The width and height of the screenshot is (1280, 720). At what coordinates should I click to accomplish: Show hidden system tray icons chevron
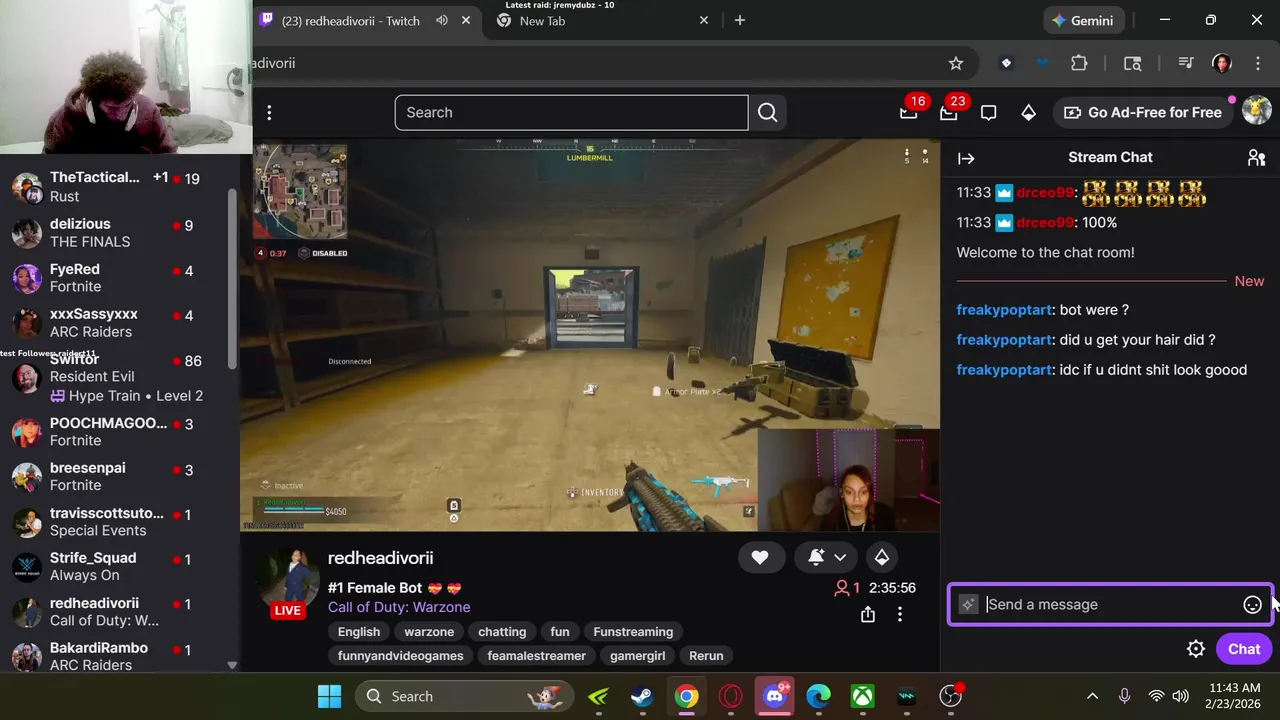(1092, 696)
